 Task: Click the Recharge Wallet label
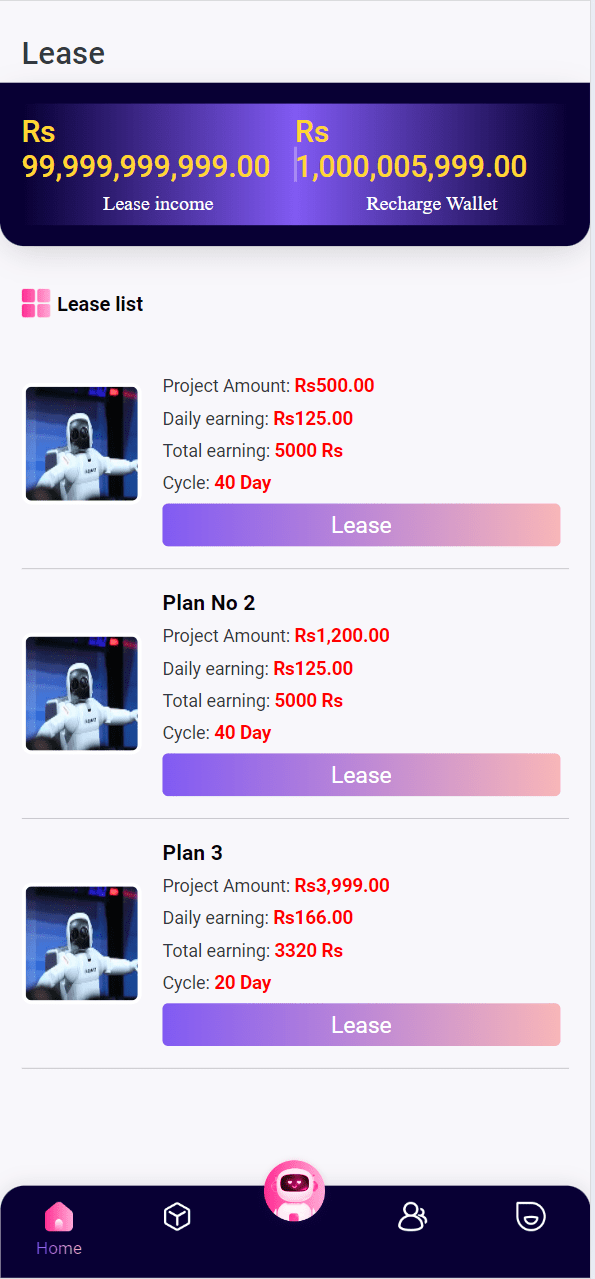432,204
